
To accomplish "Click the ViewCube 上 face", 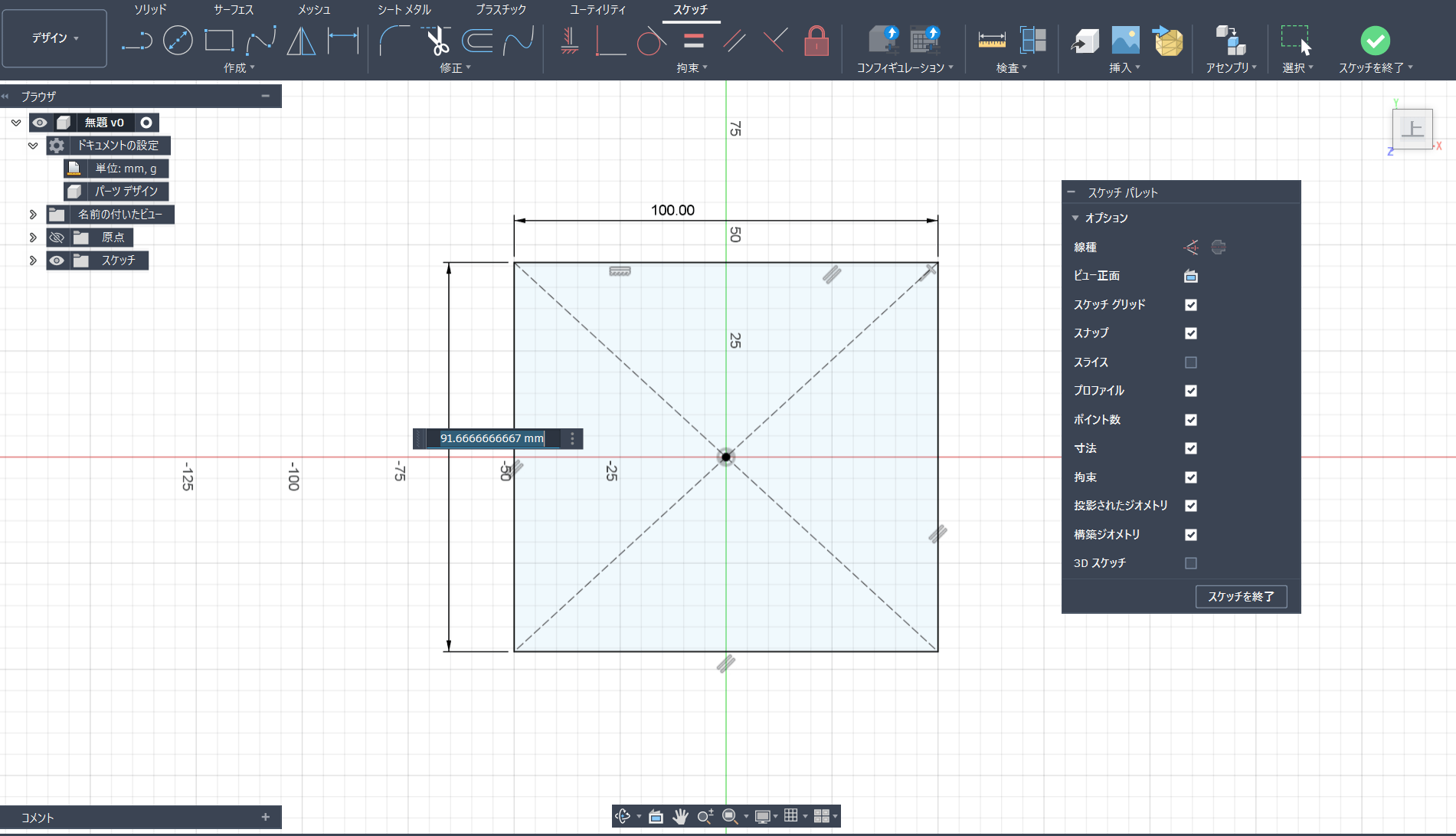I will pos(1412,129).
